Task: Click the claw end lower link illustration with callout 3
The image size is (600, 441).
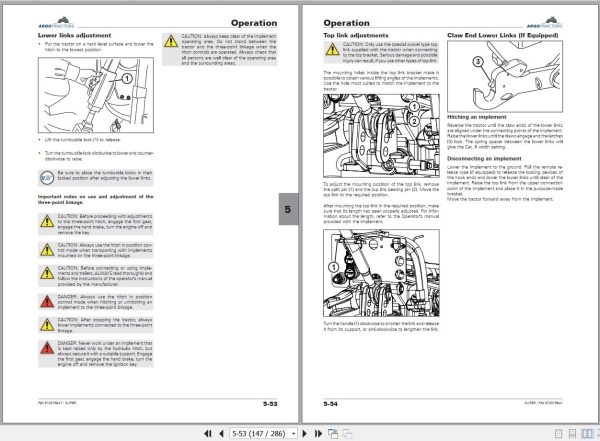Action: [x=505, y=76]
